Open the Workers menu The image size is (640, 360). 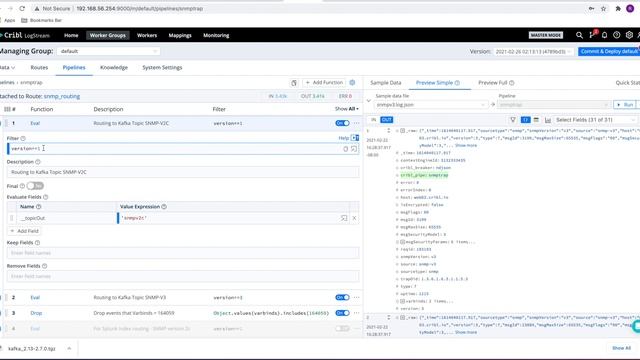coord(147,36)
